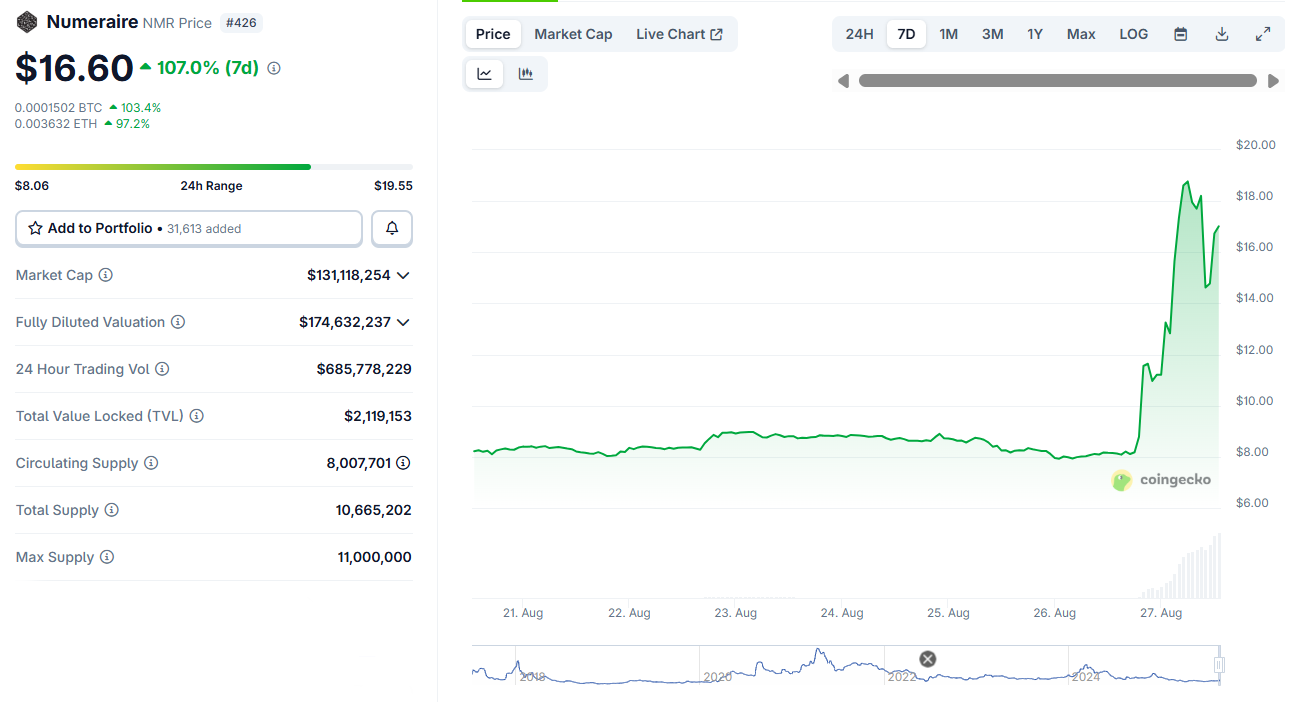Expand the Market Cap details chevron
Screen dimensions: 1315x702
pos(403,275)
